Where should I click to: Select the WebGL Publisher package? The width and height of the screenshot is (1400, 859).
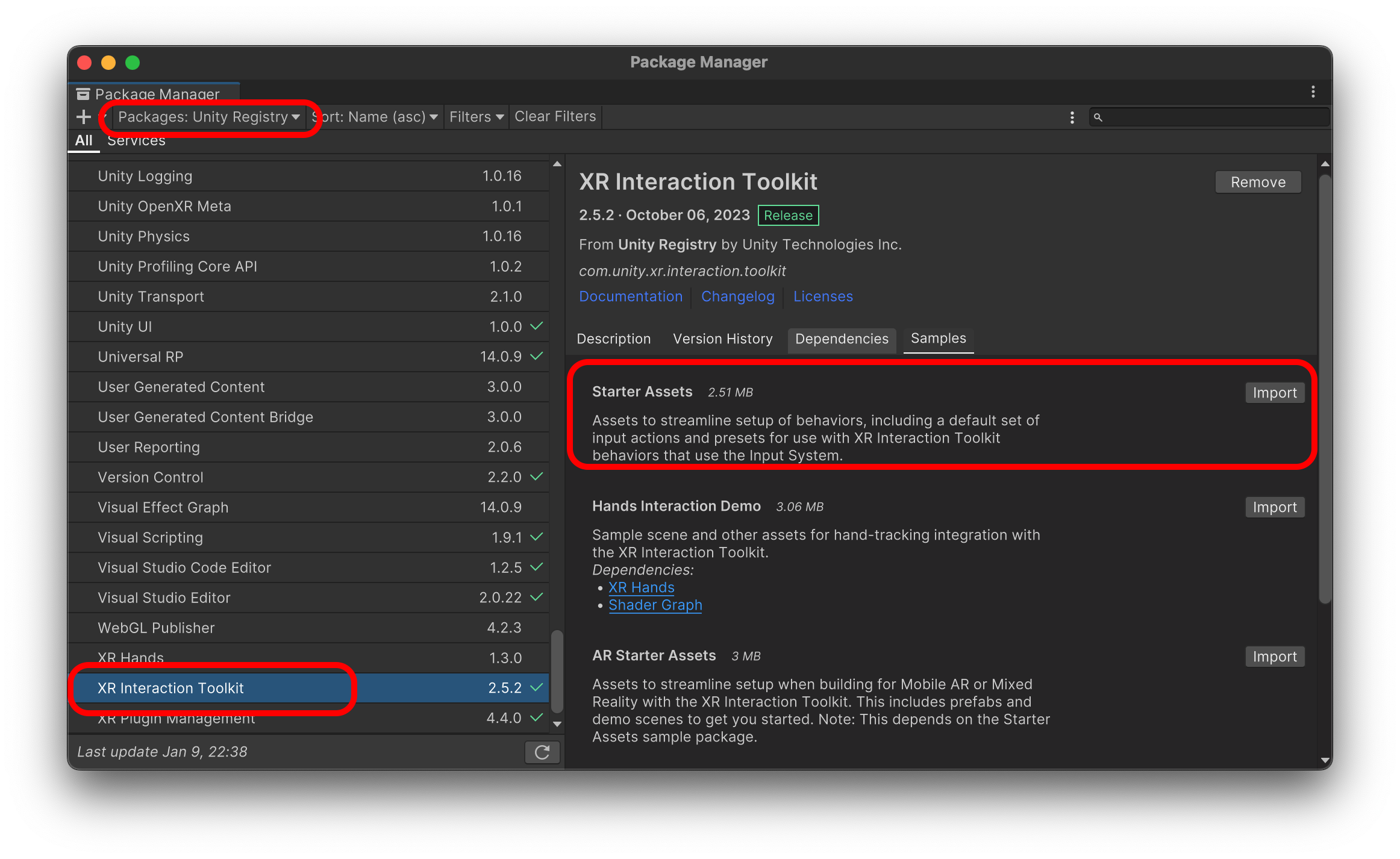(x=308, y=628)
